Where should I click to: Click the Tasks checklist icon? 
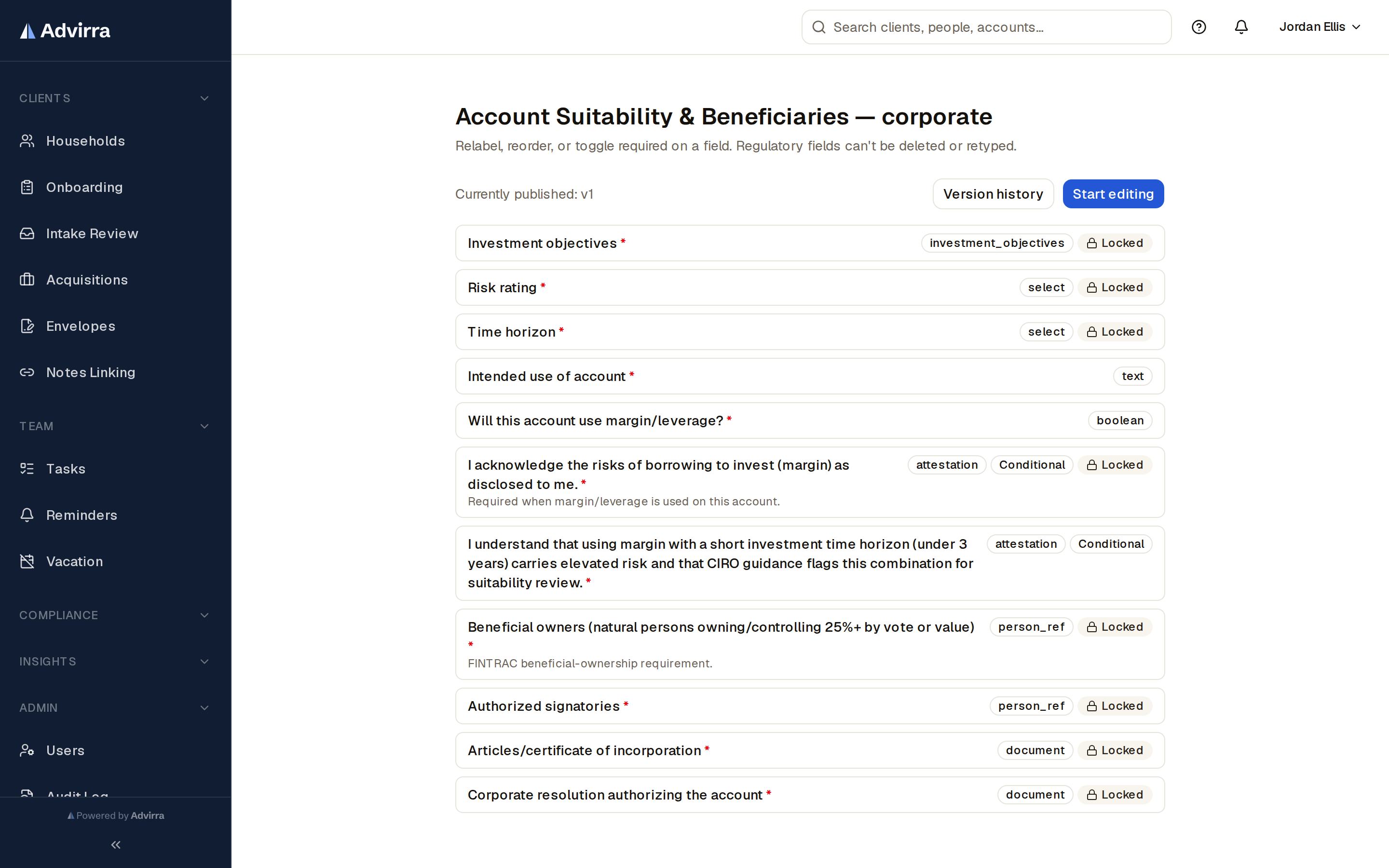click(x=27, y=468)
